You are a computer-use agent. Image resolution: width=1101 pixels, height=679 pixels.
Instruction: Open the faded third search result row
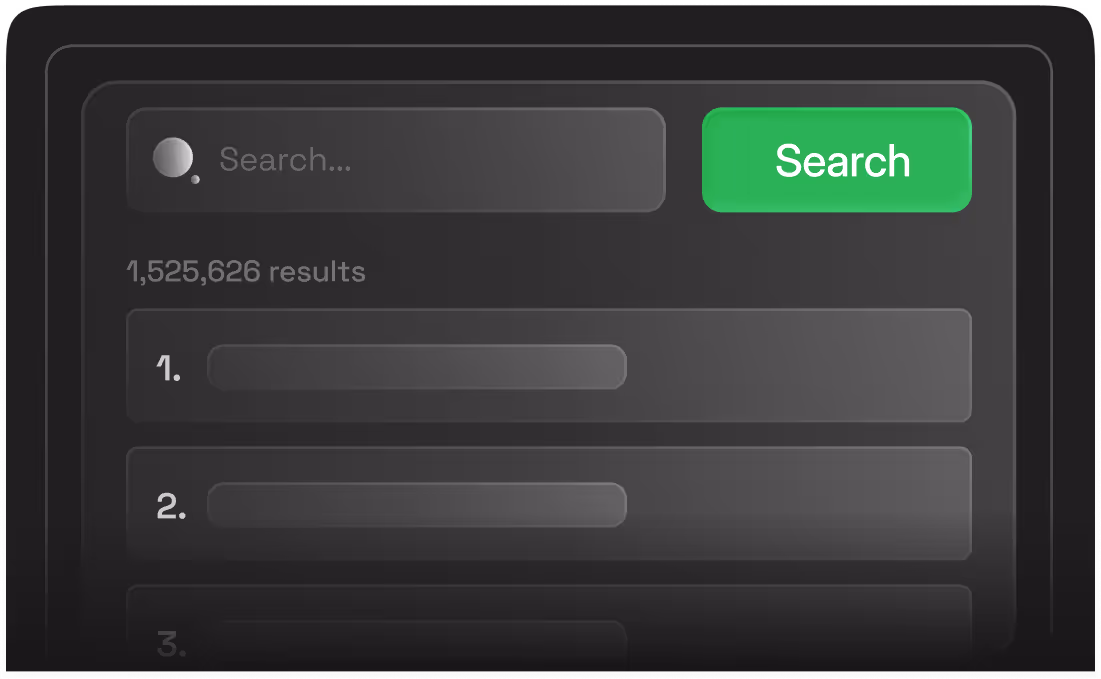point(549,627)
